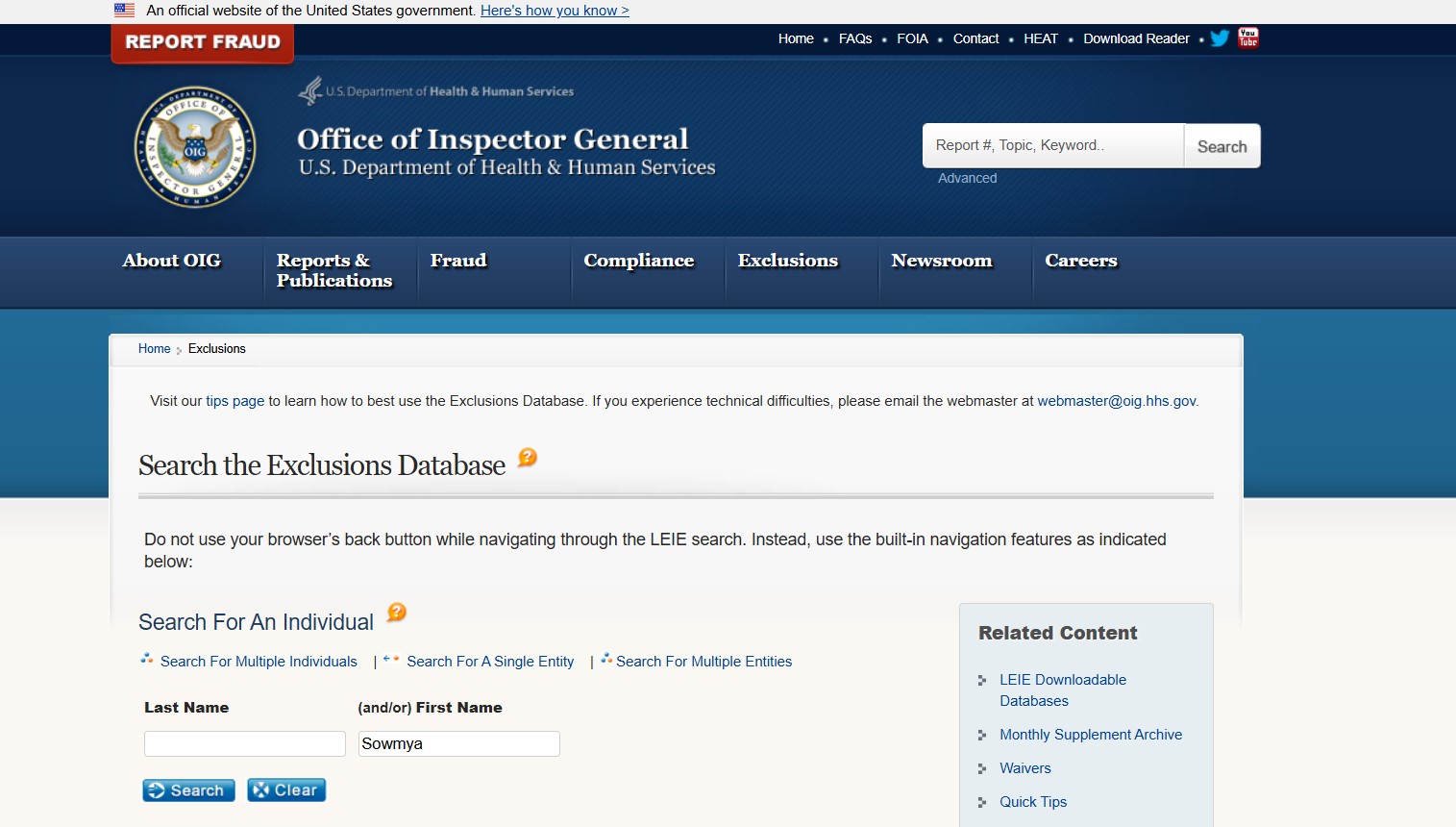Click the Office of Inspector General title
This screenshot has height=827, width=1456.
[x=493, y=139]
